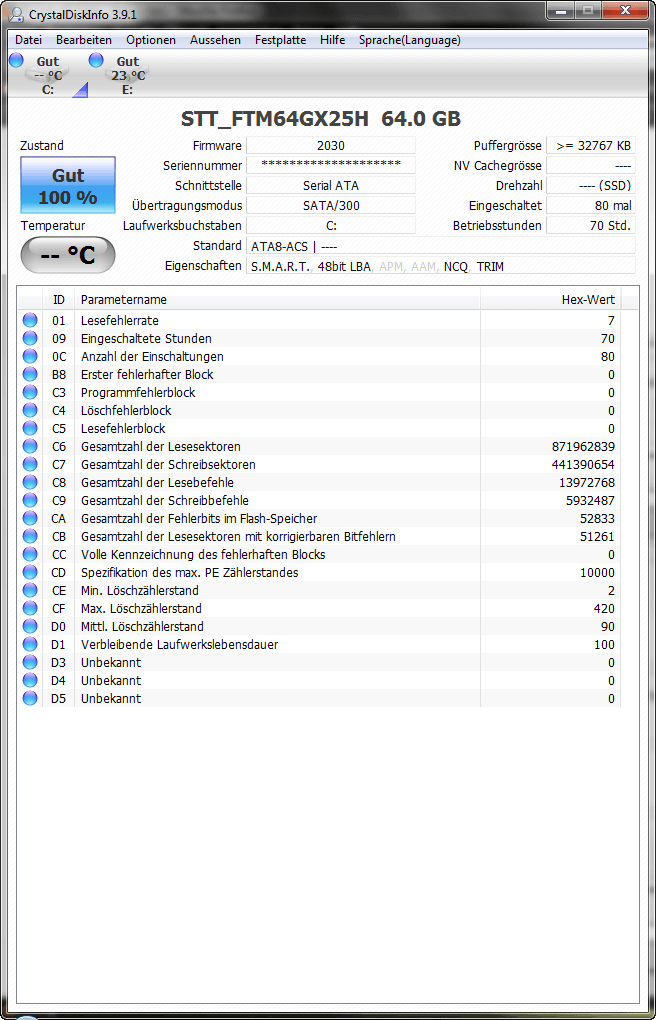Image resolution: width=656 pixels, height=1020 pixels.
Task: Click value 13972768 in Lesebefehle row
Action: (586, 483)
